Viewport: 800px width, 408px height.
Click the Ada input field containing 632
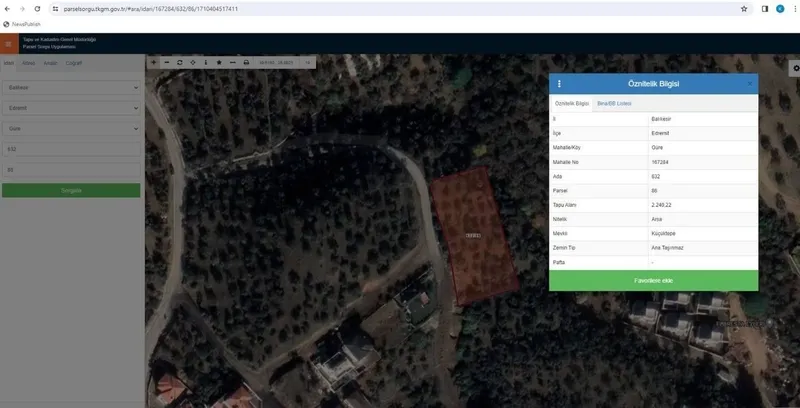(71, 149)
